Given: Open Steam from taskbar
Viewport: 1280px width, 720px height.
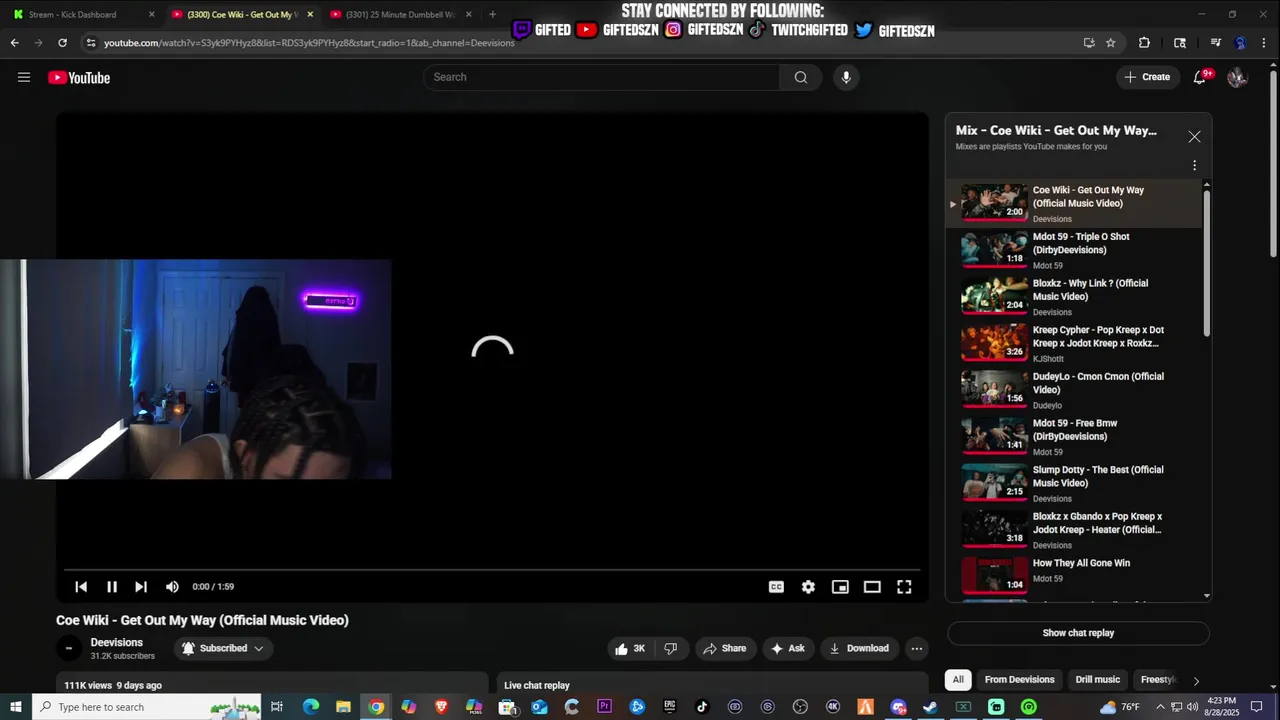Looking at the screenshot, I should pos(930,707).
